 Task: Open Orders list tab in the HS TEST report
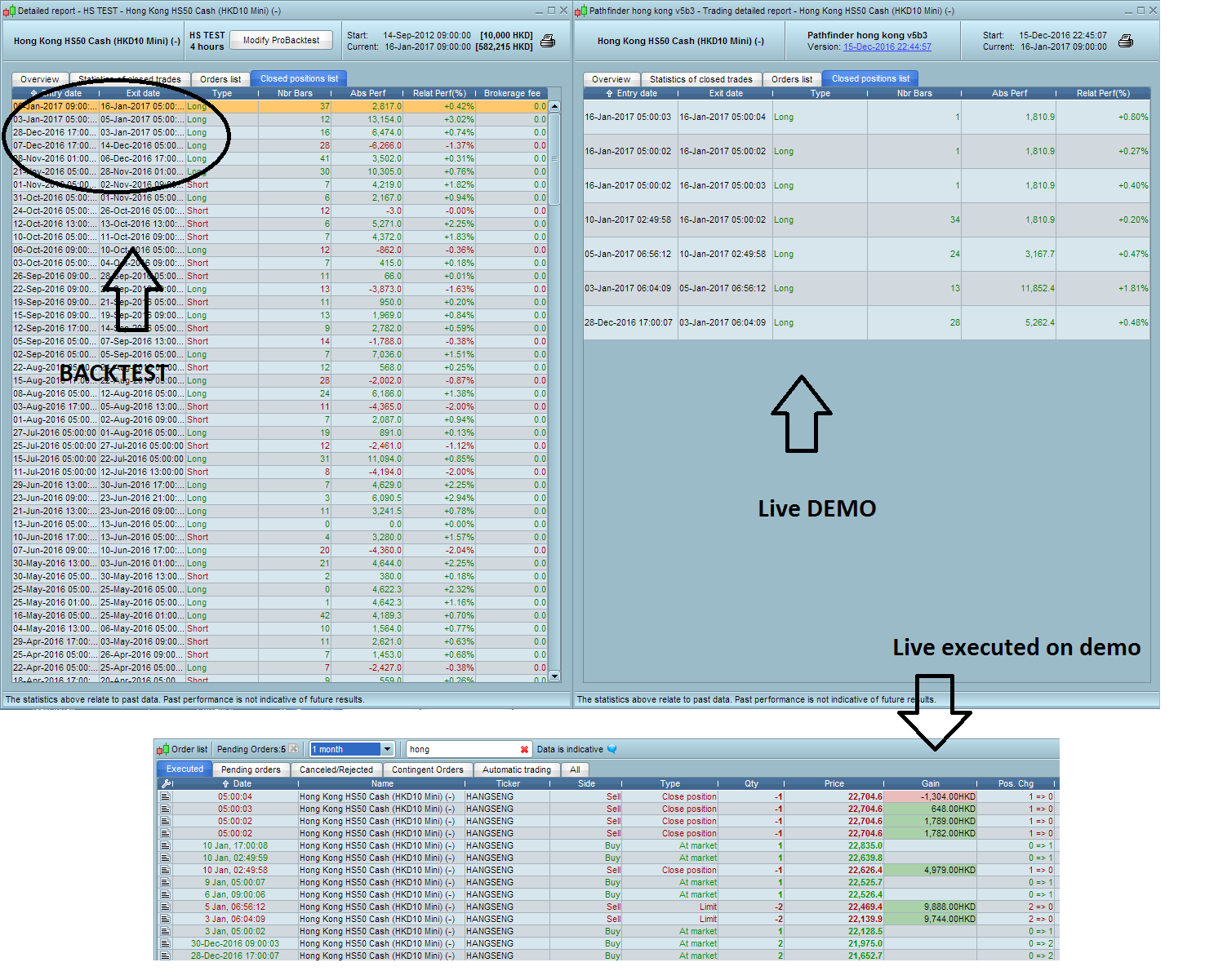(220, 79)
